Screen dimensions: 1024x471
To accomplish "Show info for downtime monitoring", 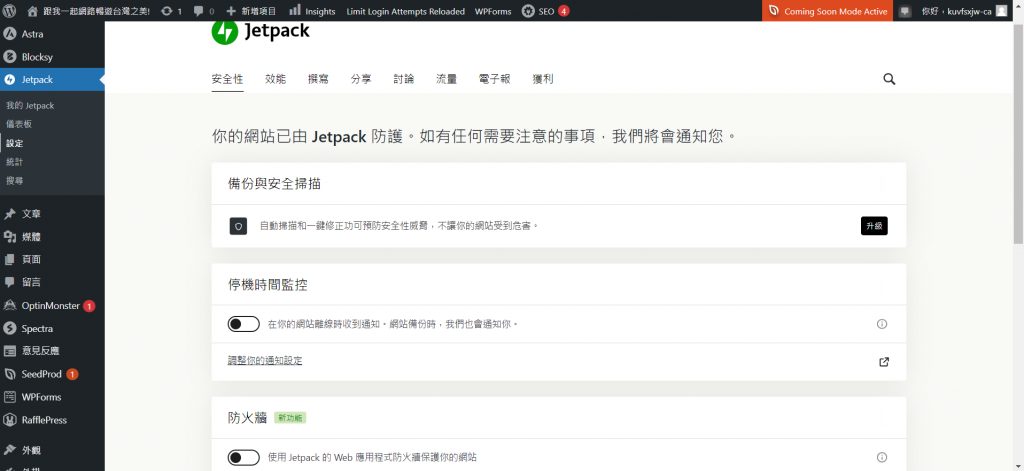I will pos(882,324).
